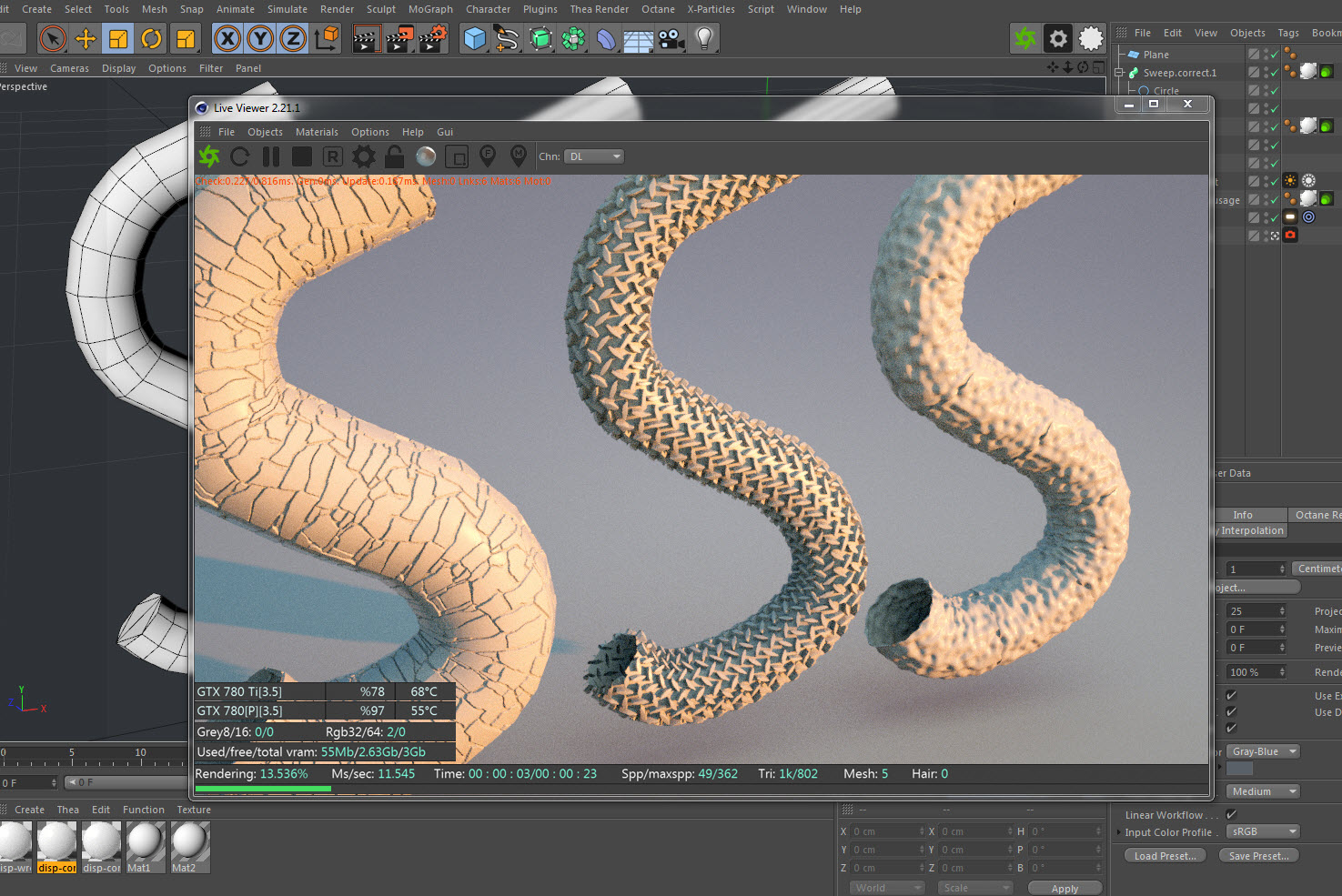Open Materials menu in Live Viewer
1342x896 pixels.
[x=317, y=132]
